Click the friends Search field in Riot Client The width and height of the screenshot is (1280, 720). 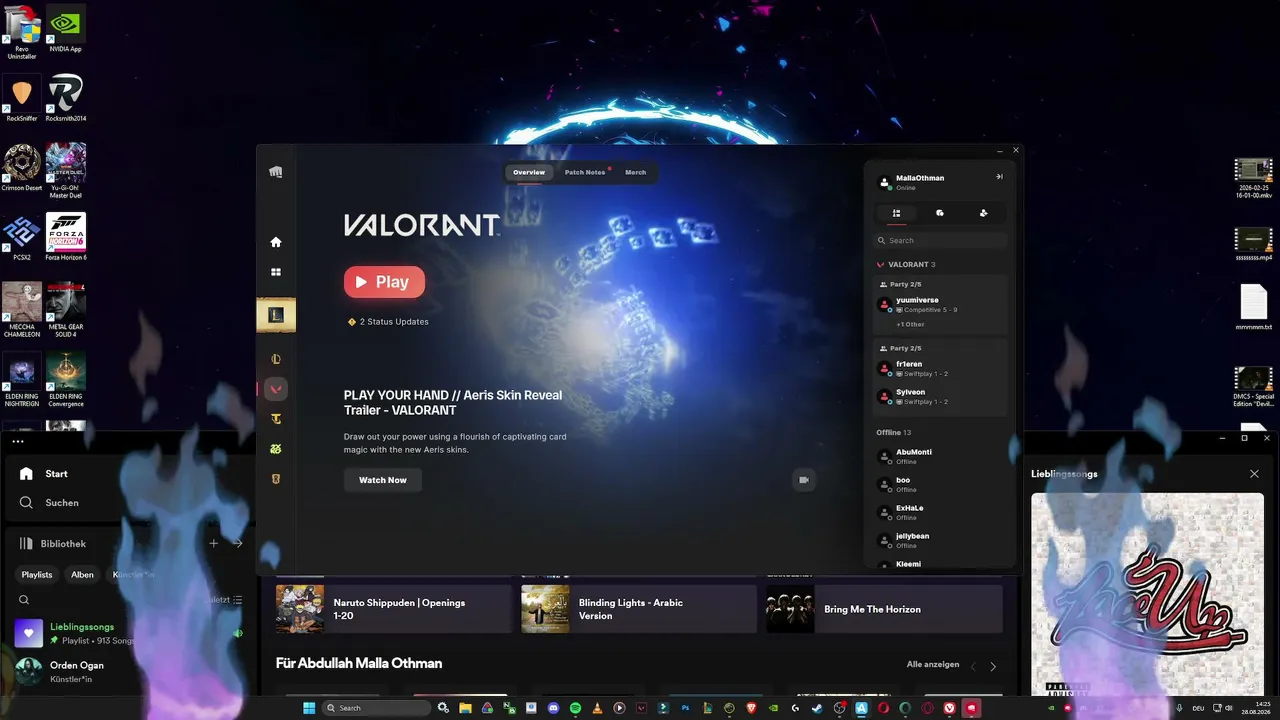941,241
